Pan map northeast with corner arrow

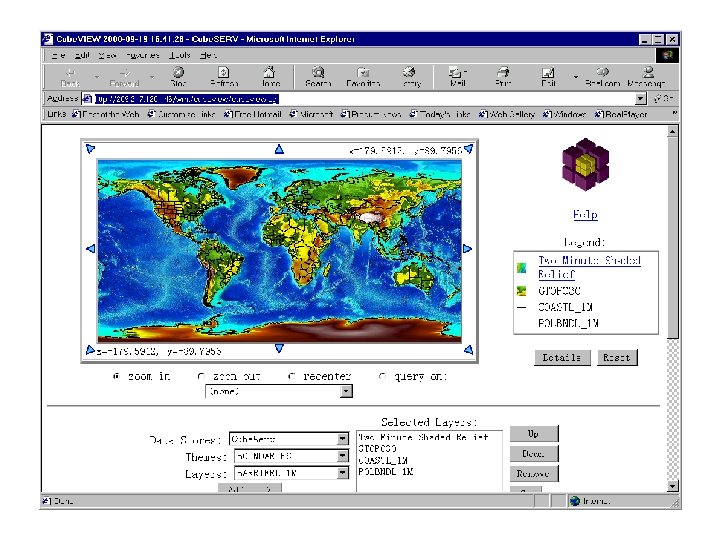[468, 148]
